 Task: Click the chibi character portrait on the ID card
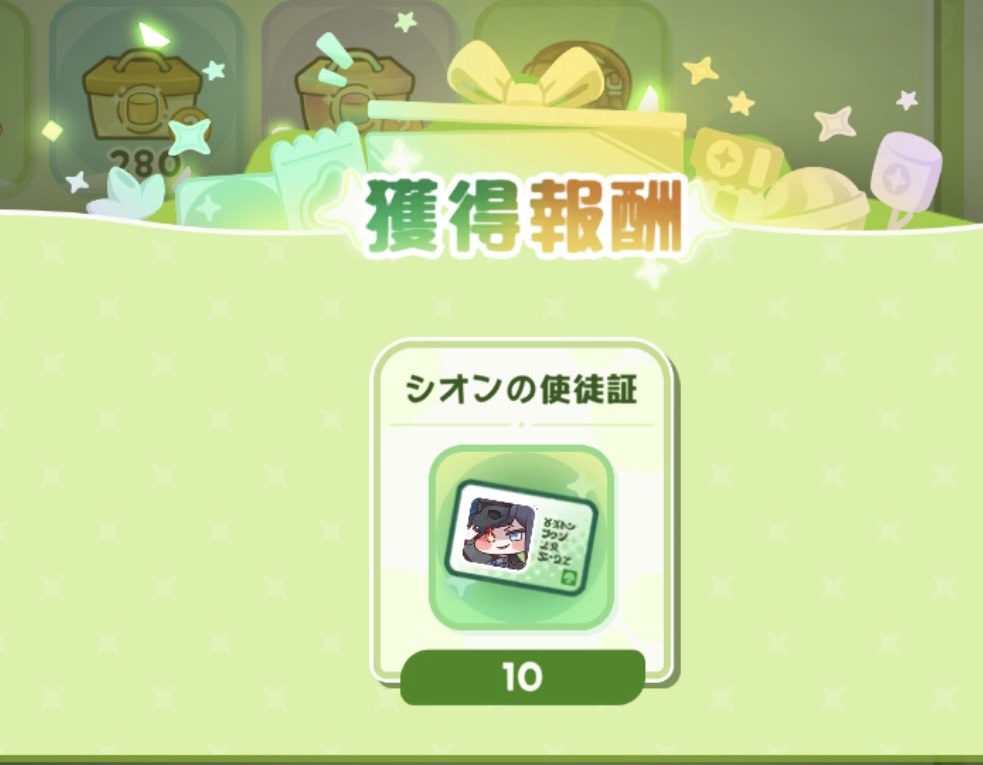coord(497,534)
